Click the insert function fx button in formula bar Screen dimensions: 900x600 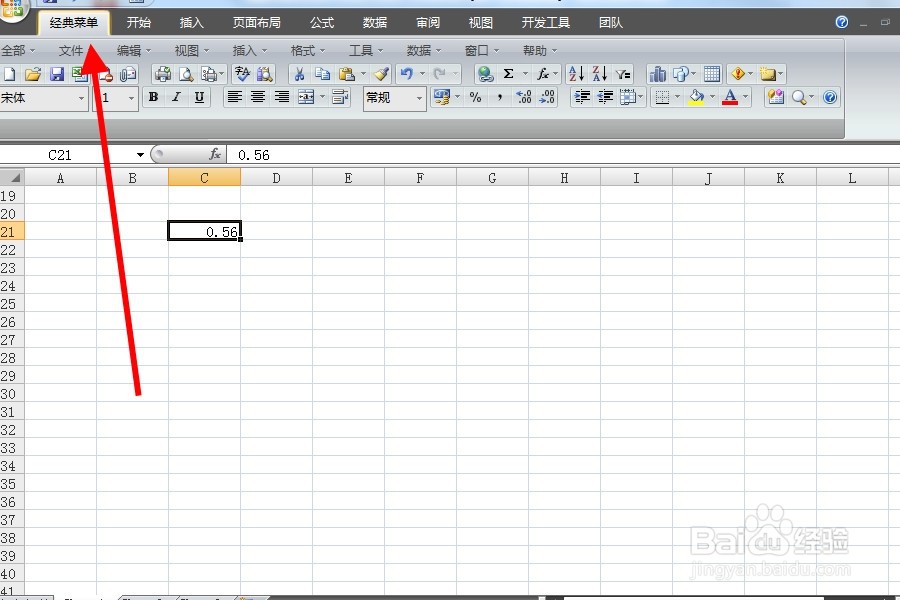215,154
